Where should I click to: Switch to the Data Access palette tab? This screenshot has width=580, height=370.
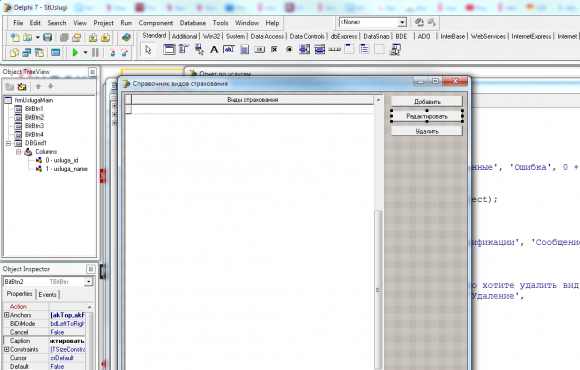pos(267,36)
